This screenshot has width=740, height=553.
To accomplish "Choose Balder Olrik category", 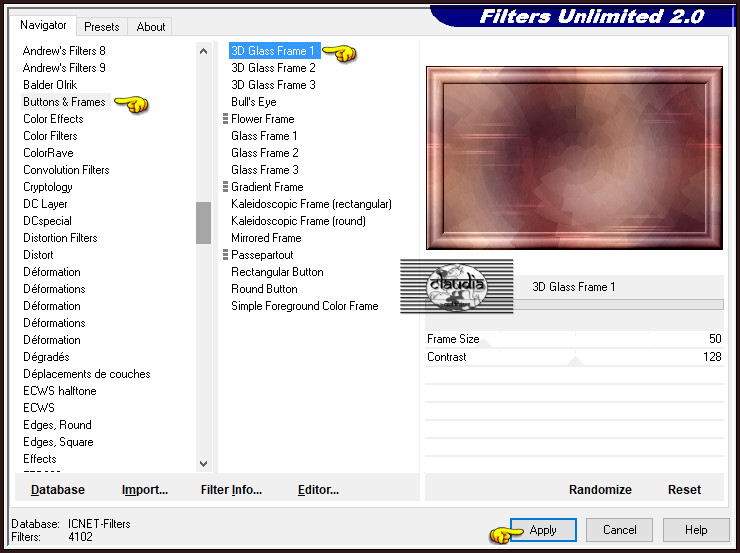I will click(x=50, y=85).
